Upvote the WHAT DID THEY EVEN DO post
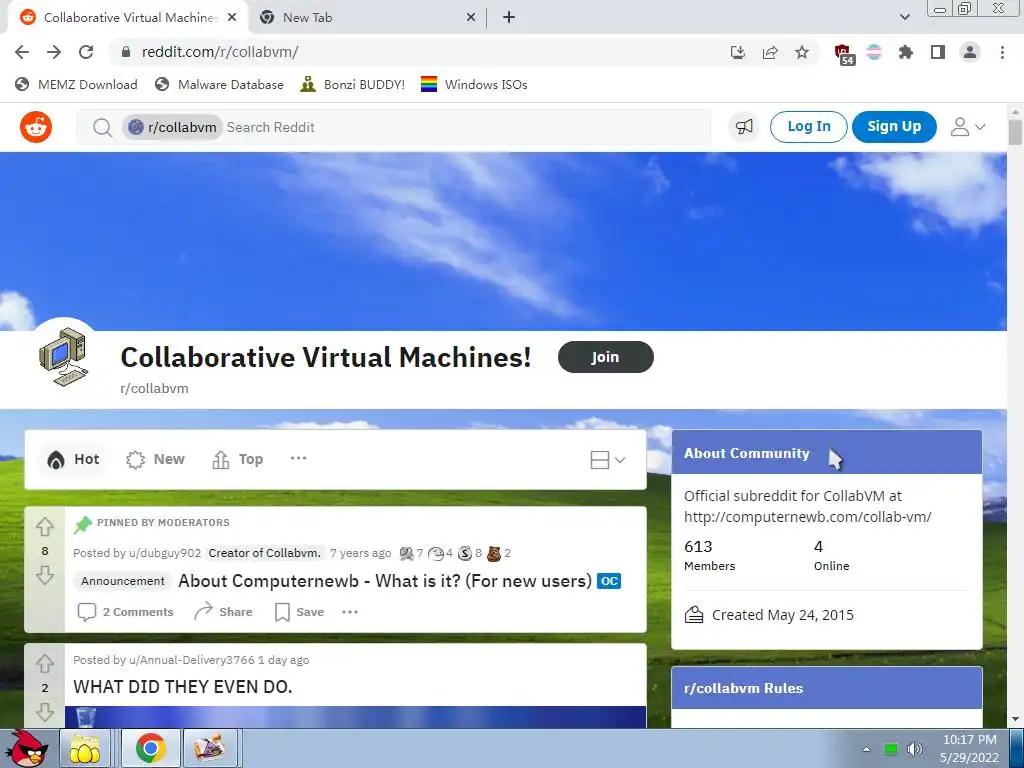The image size is (1024, 768). 44,664
